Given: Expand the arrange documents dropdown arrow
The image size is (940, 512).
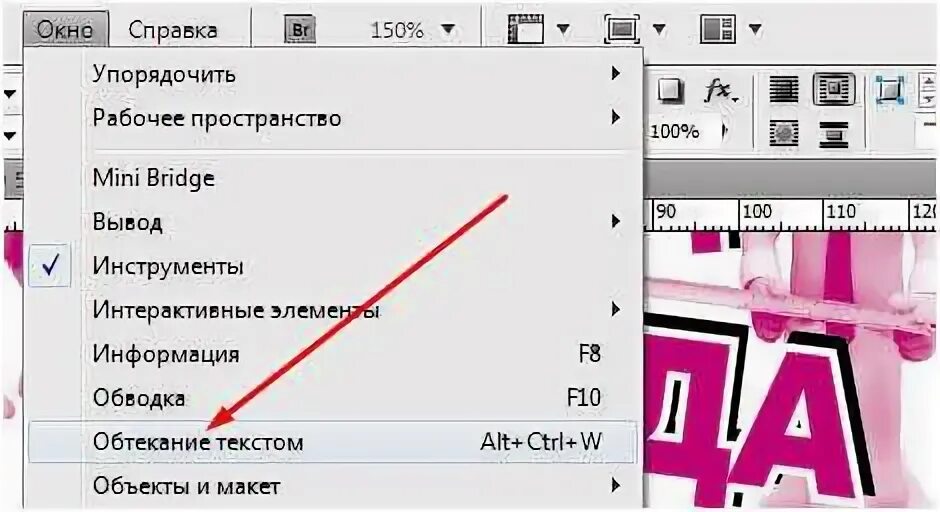Looking at the screenshot, I should tap(755, 29).
